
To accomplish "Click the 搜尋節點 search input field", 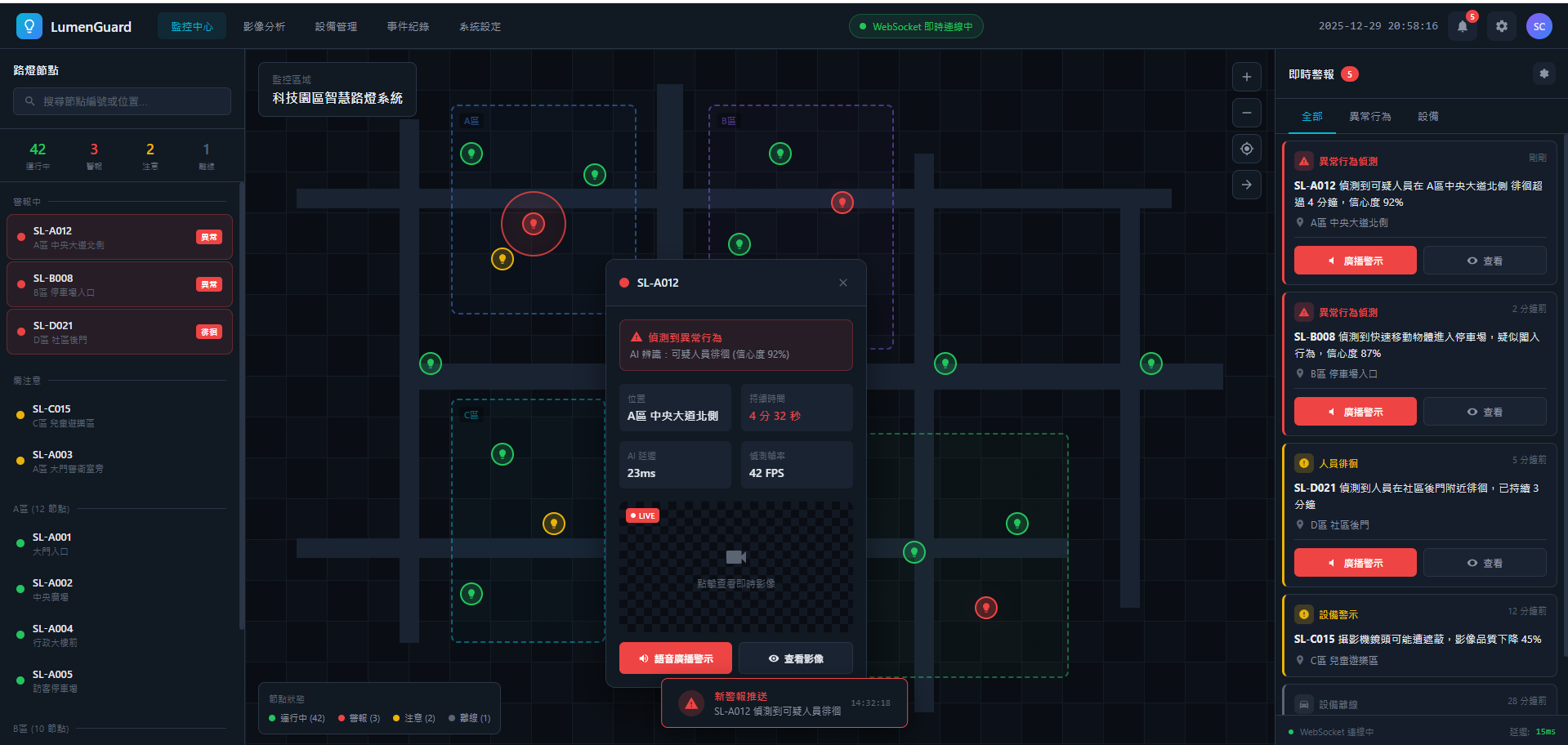I will pos(123,101).
